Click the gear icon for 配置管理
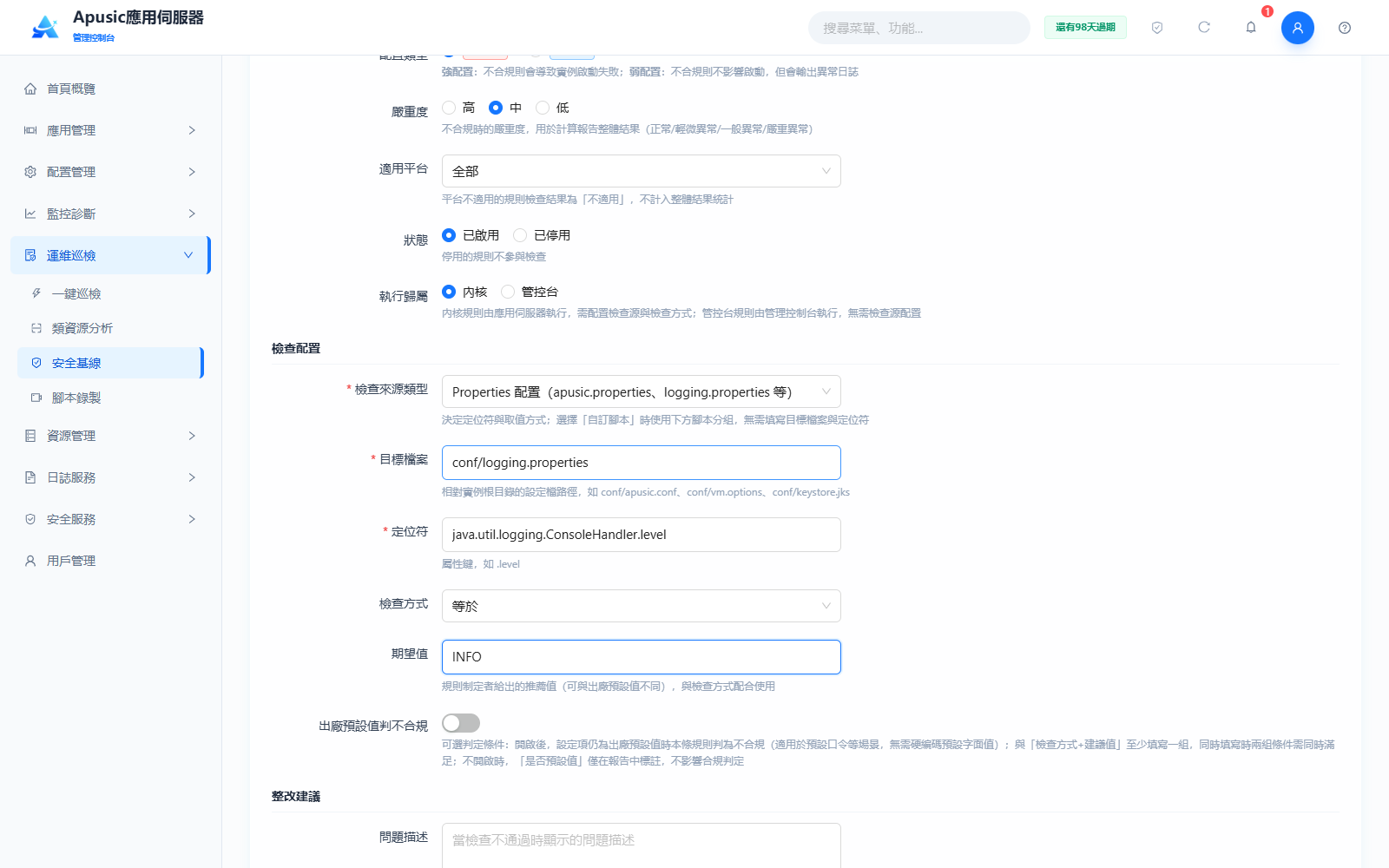The image size is (1389, 868). point(30,172)
